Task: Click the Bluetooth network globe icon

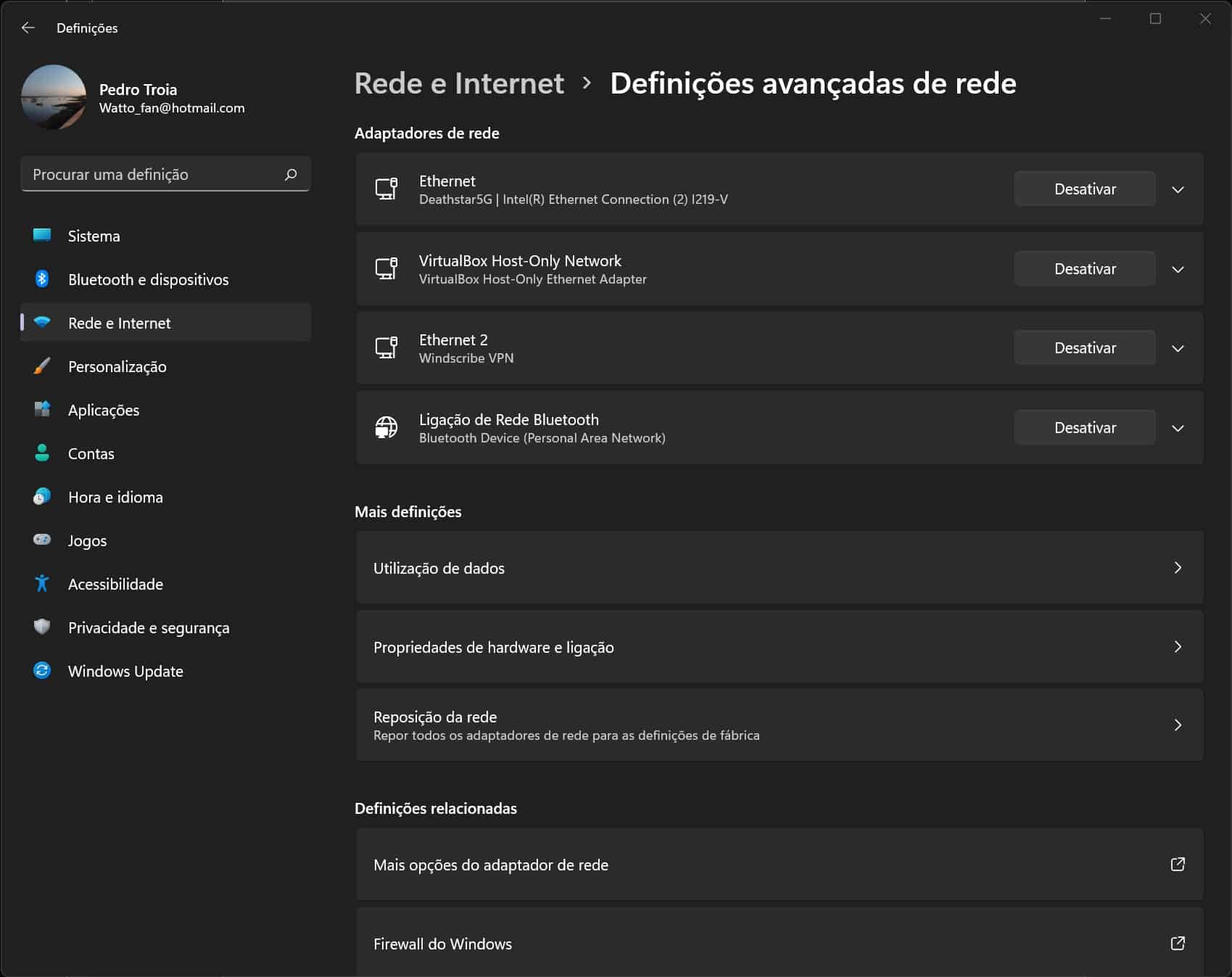Action: [386, 428]
